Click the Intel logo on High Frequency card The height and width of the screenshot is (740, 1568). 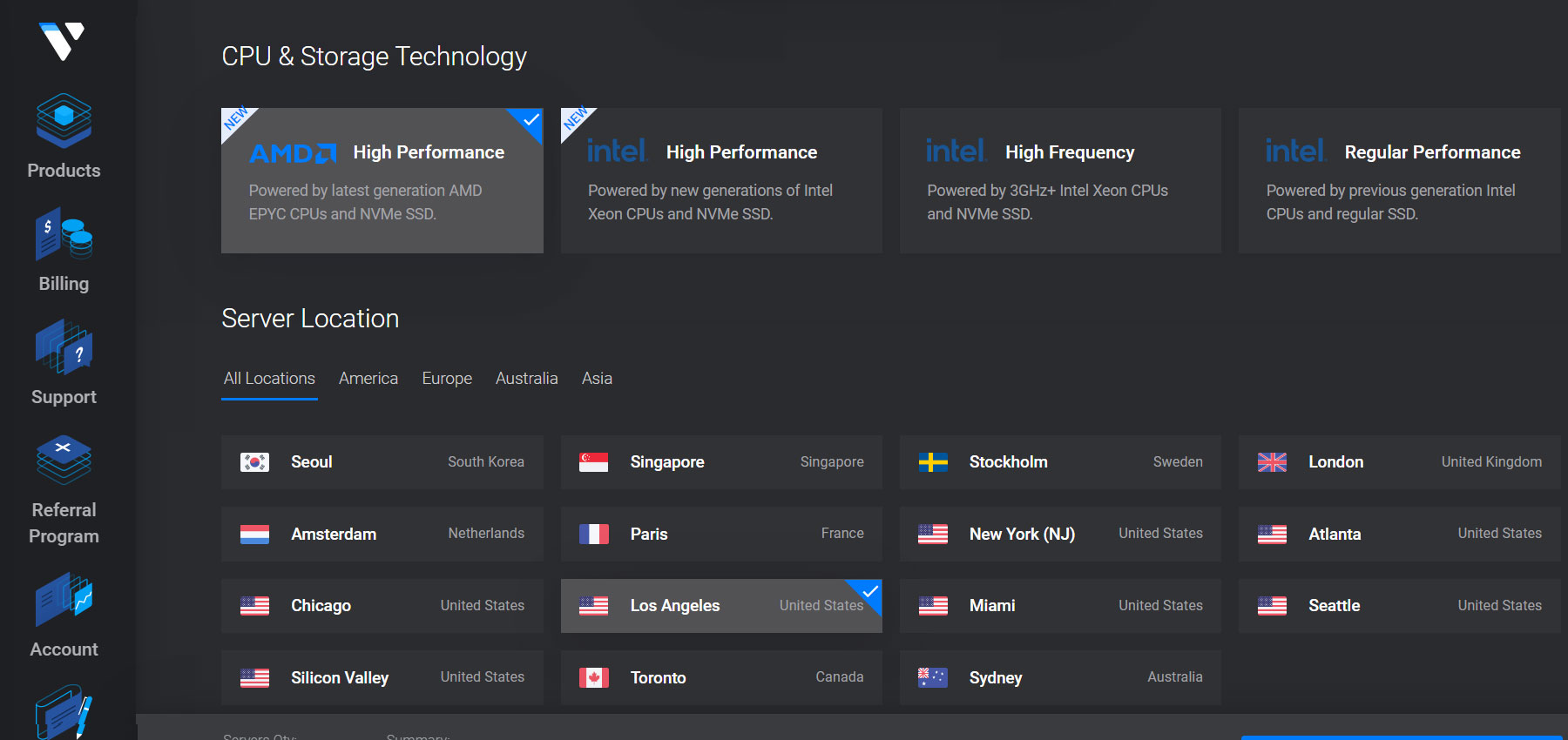tap(956, 151)
